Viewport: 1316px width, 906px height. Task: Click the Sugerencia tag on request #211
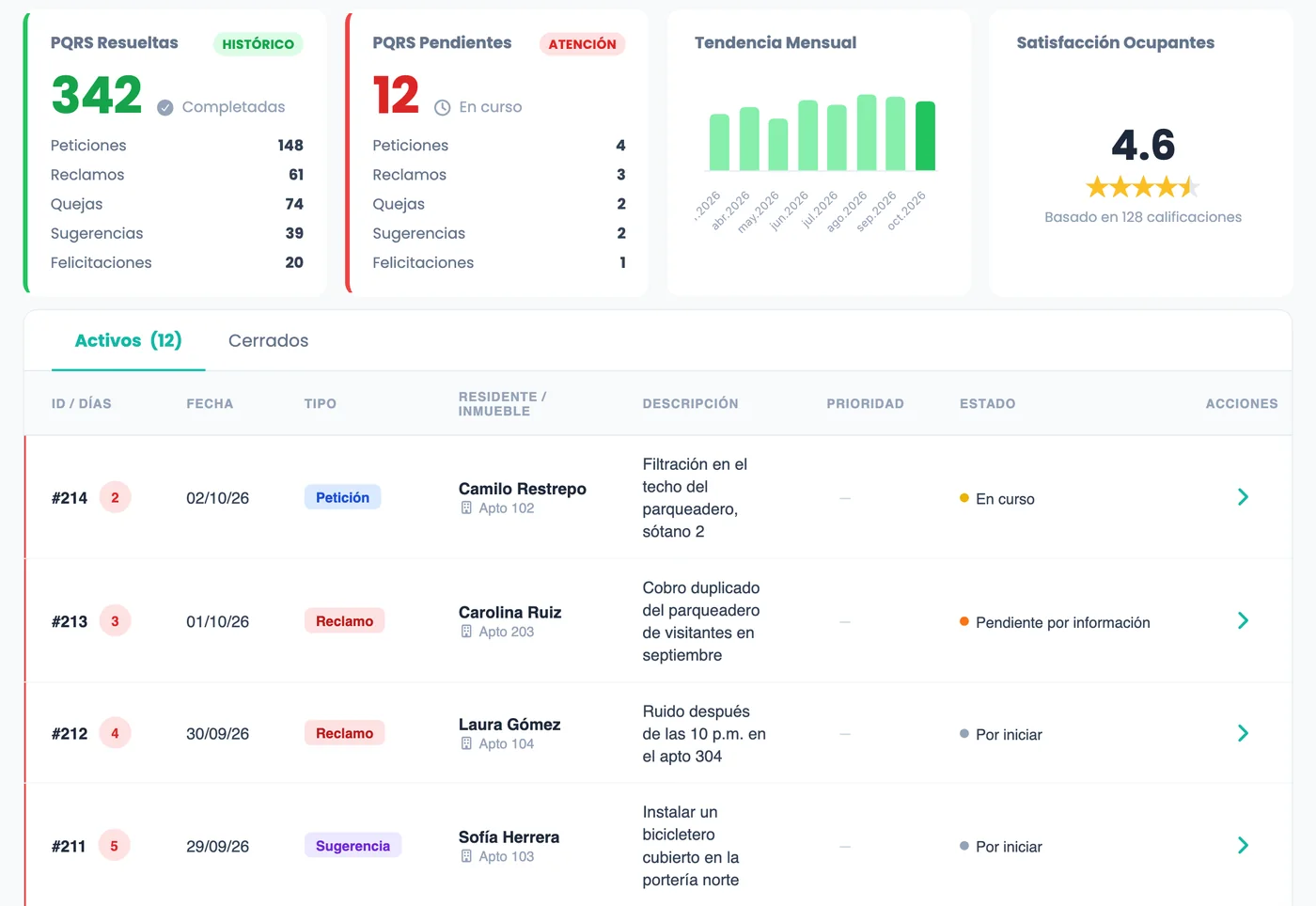(352, 846)
